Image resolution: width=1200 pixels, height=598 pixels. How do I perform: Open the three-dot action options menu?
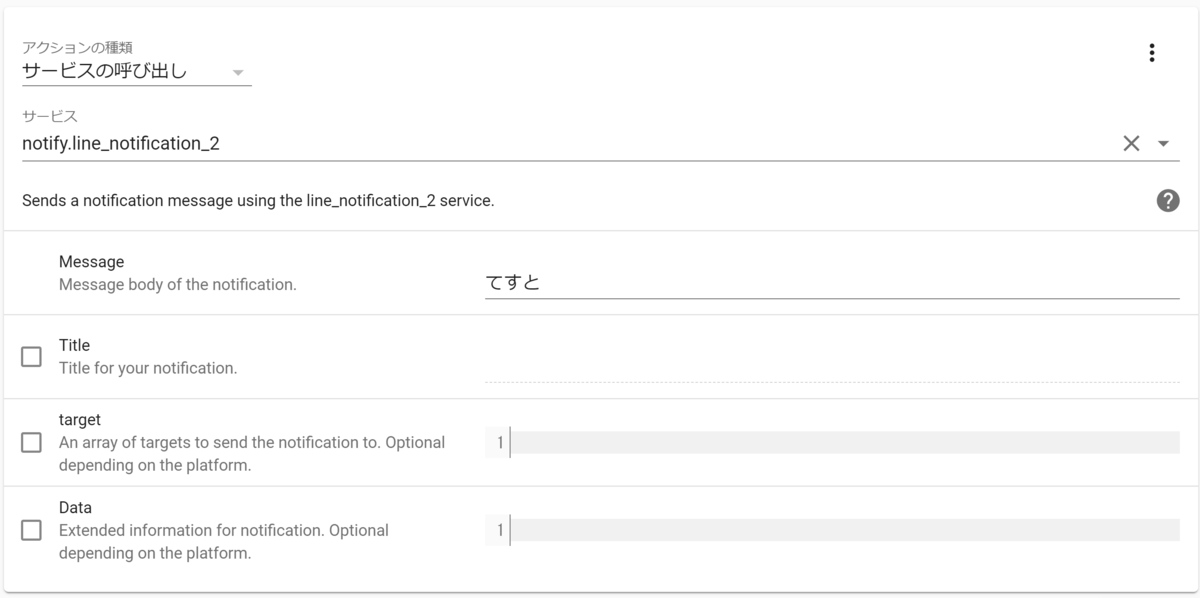1152,53
